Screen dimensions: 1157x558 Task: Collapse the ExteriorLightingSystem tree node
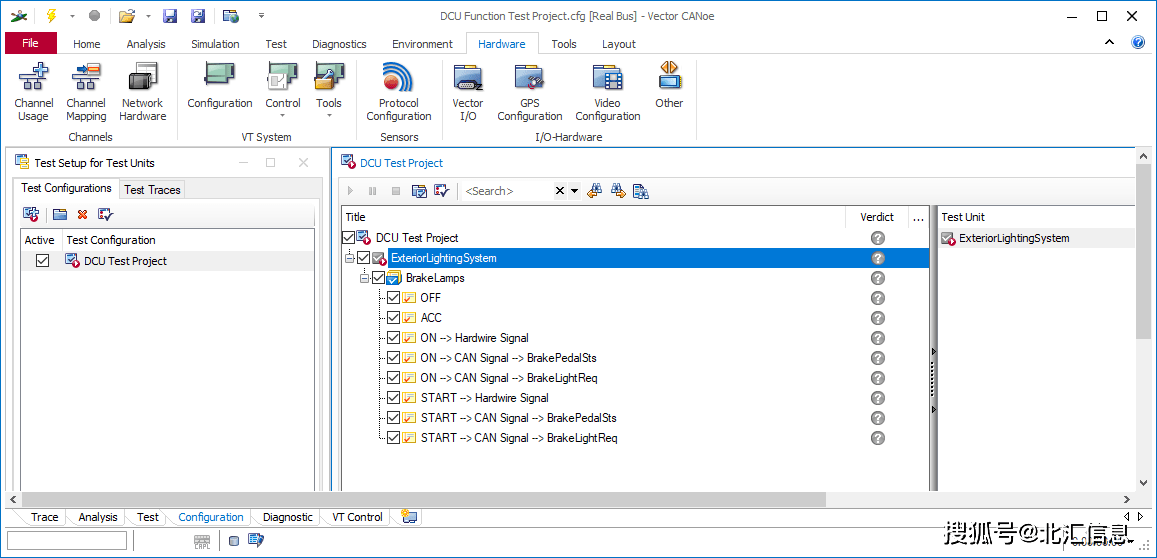350,258
